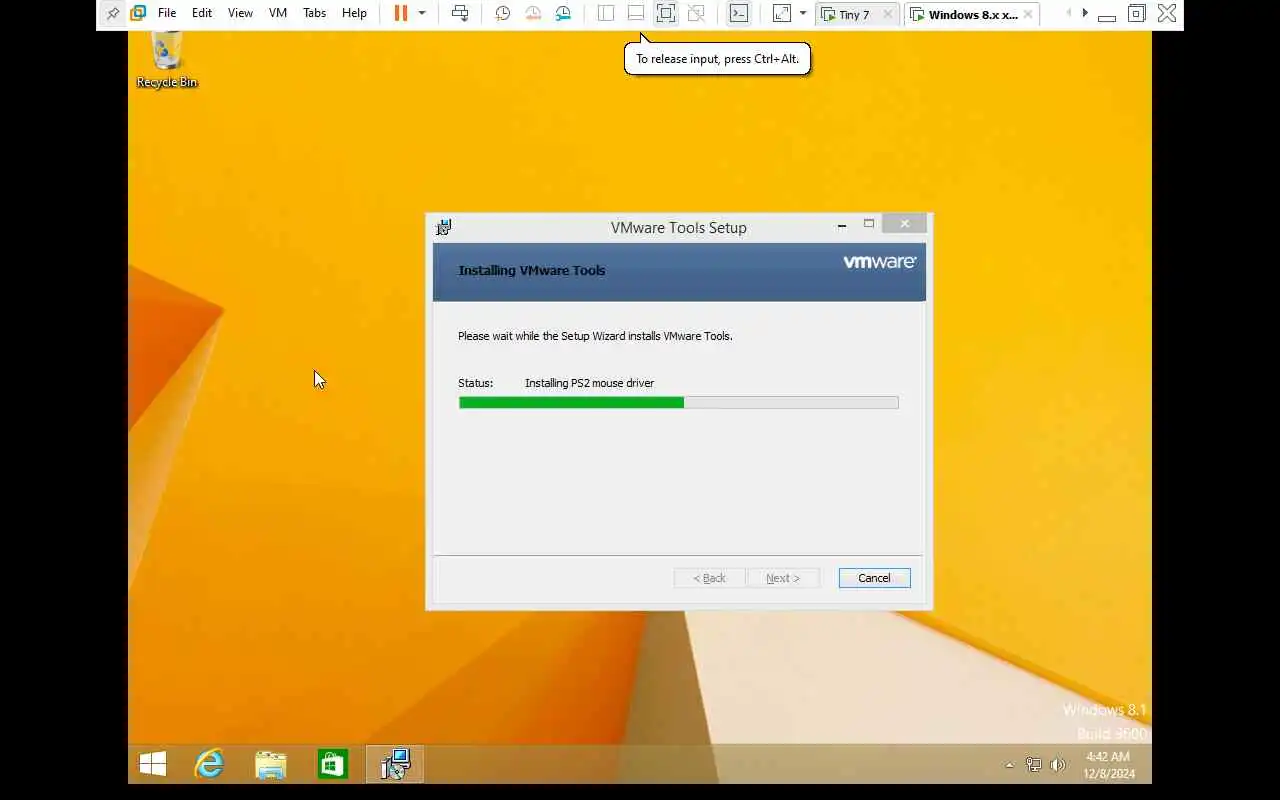
Task: Close the Tiny 7 tab
Action: click(887, 14)
